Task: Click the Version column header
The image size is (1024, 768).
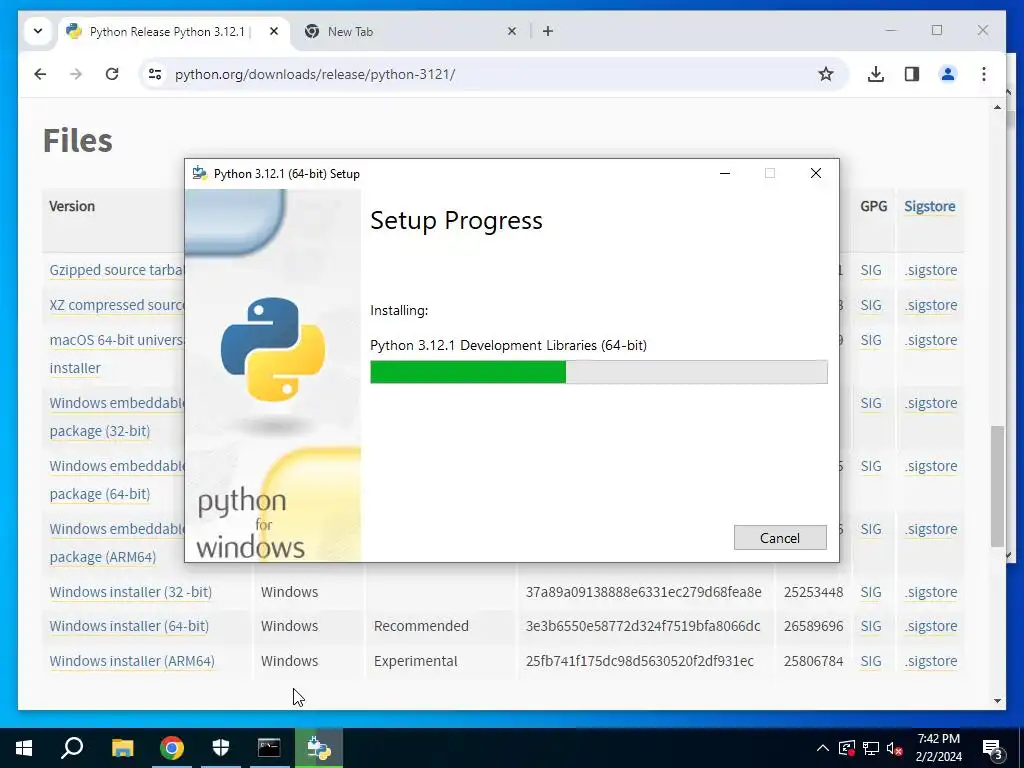Action: click(72, 206)
